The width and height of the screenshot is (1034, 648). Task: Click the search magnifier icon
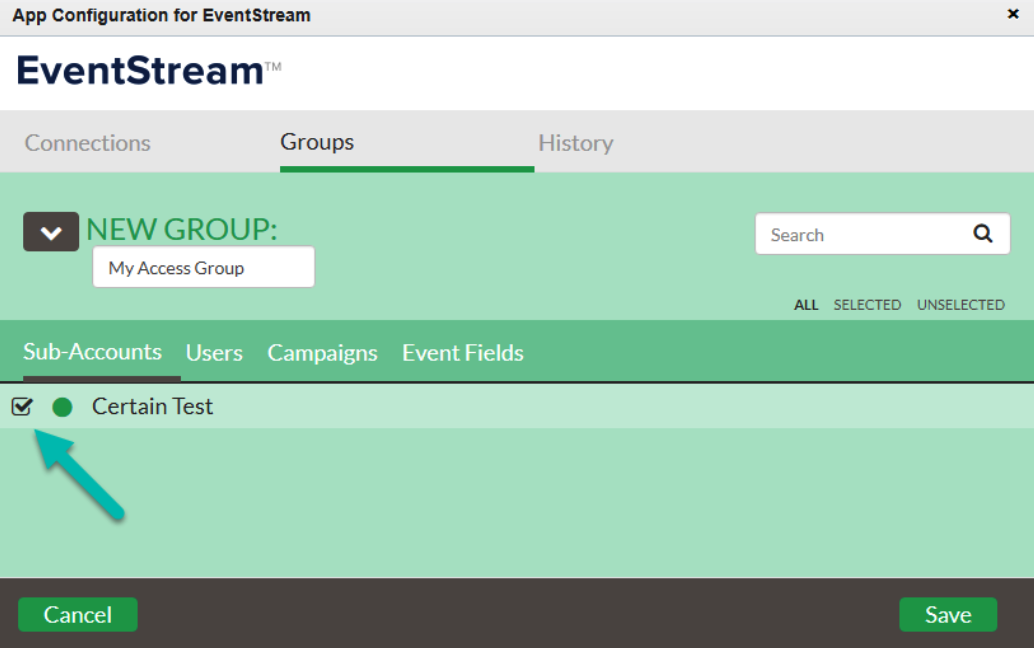click(x=983, y=233)
